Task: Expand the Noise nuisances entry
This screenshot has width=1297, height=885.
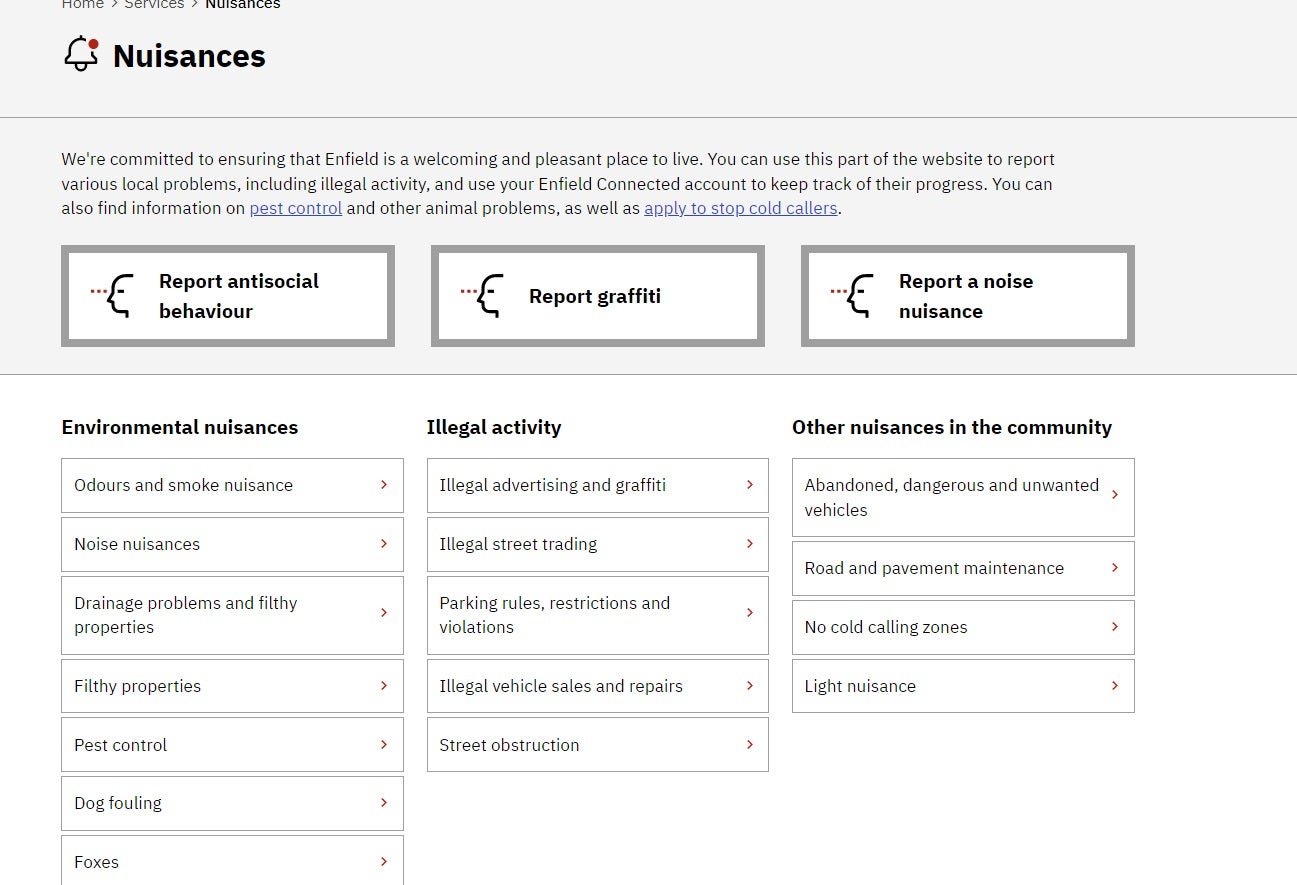Action: (x=232, y=544)
